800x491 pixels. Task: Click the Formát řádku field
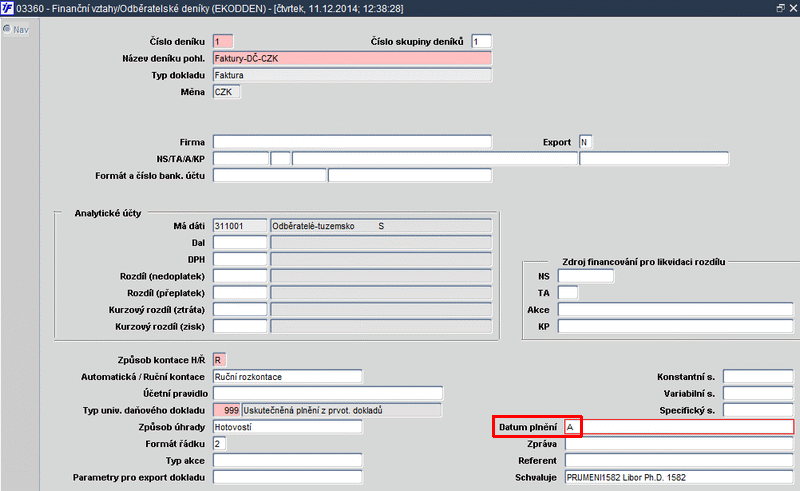point(219,444)
